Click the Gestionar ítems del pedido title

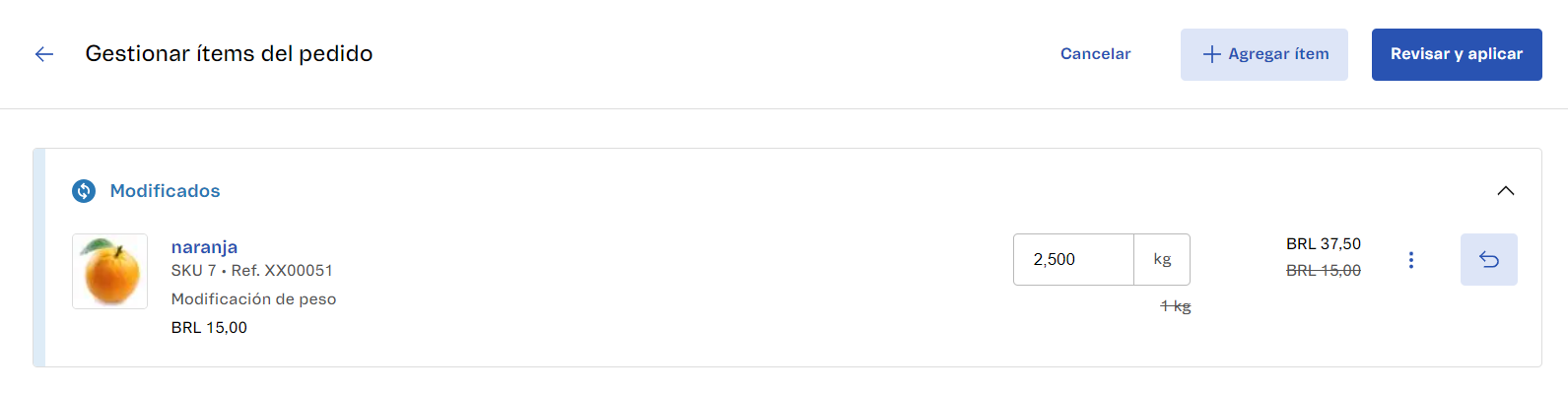(229, 54)
